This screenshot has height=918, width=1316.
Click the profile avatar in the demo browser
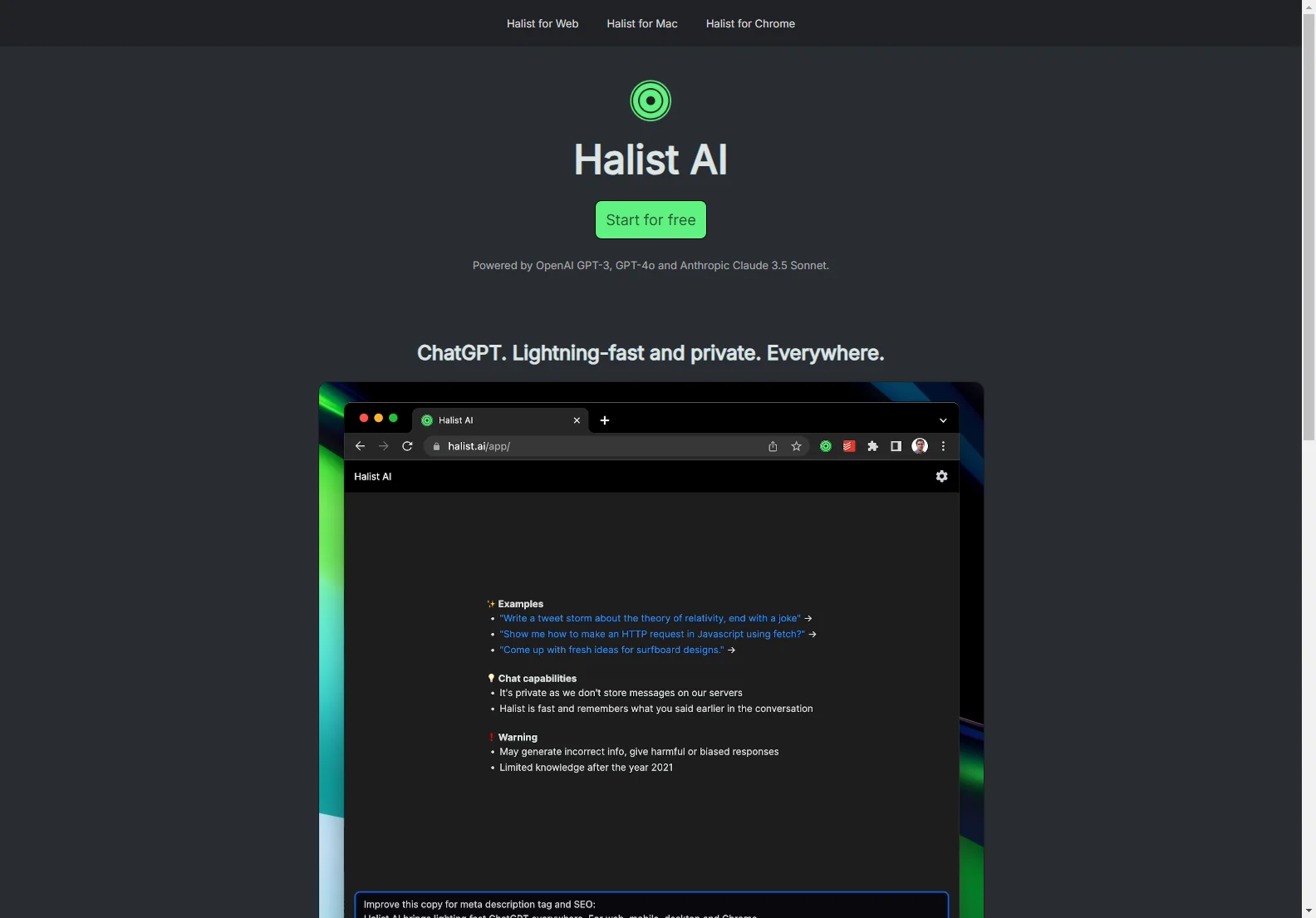(x=920, y=446)
